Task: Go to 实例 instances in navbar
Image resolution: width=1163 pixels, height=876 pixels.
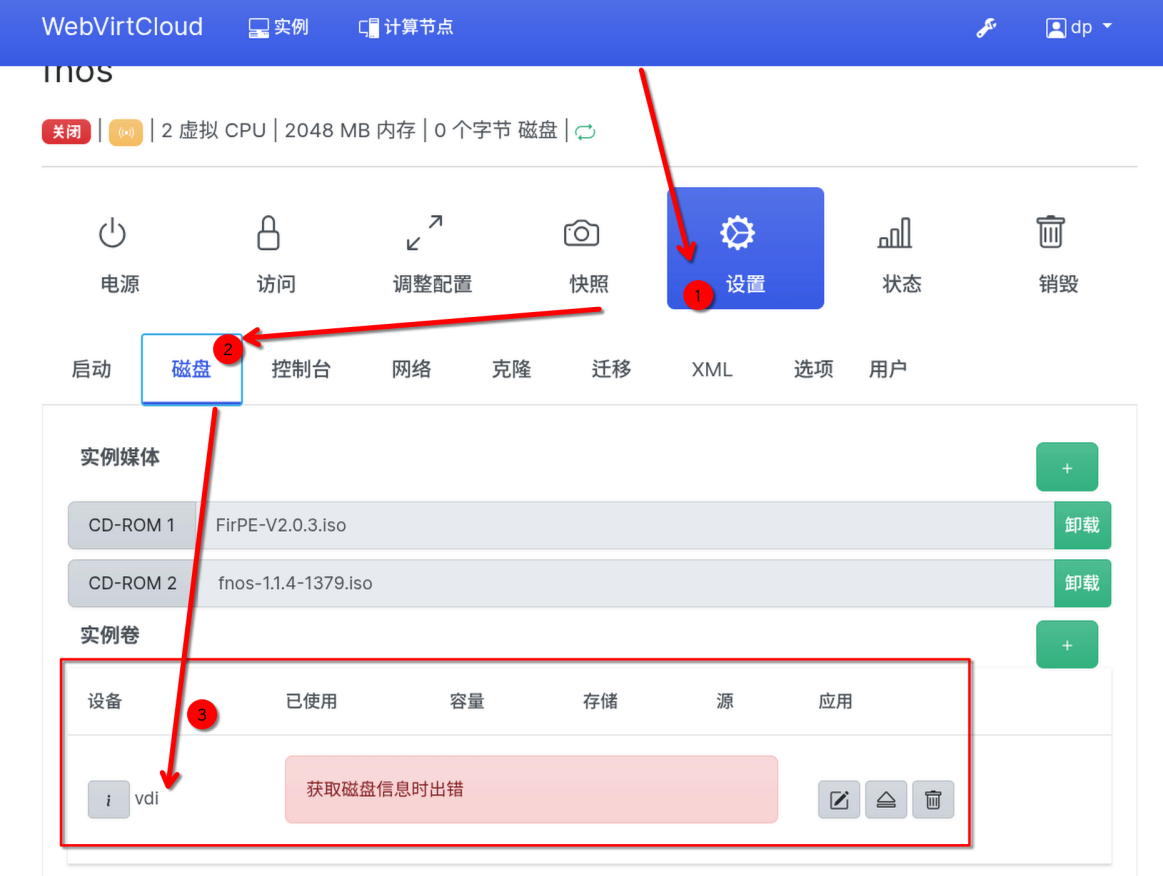Action: coord(278,27)
